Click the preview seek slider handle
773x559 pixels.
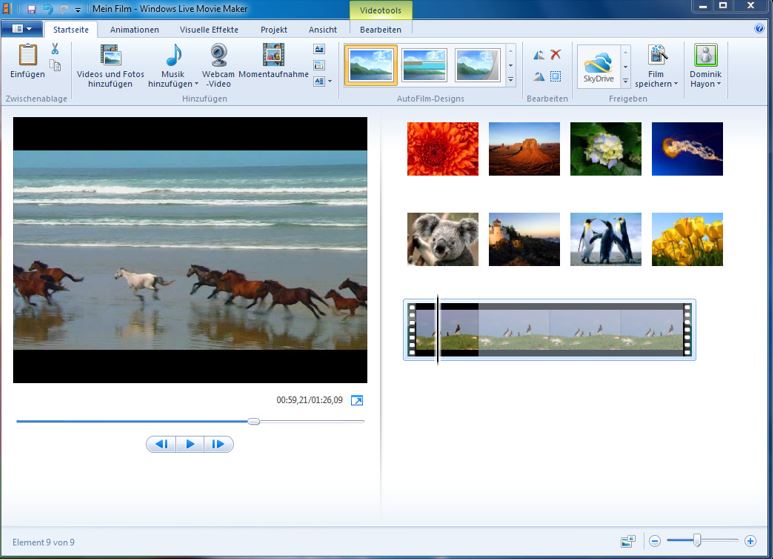pos(253,421)
